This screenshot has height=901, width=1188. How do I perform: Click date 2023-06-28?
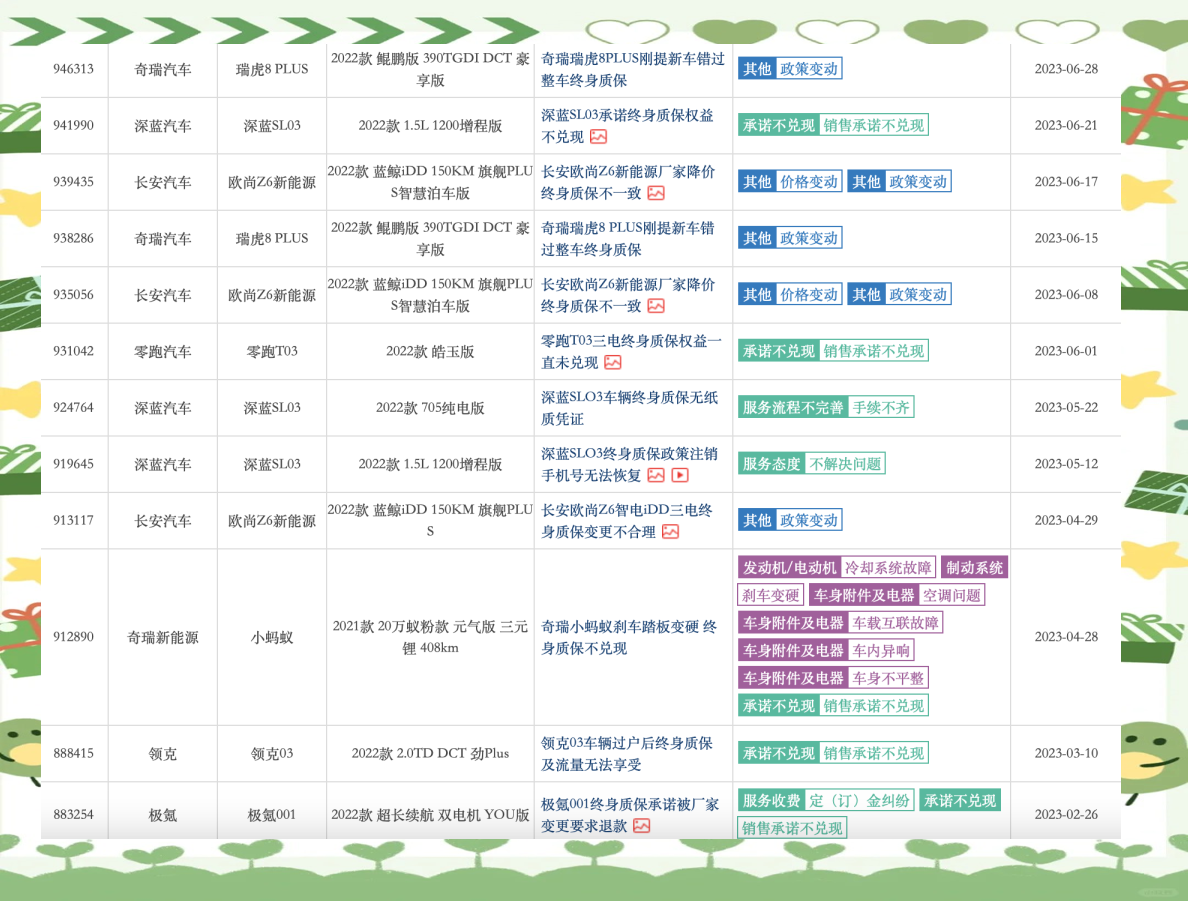point(1066,69)
